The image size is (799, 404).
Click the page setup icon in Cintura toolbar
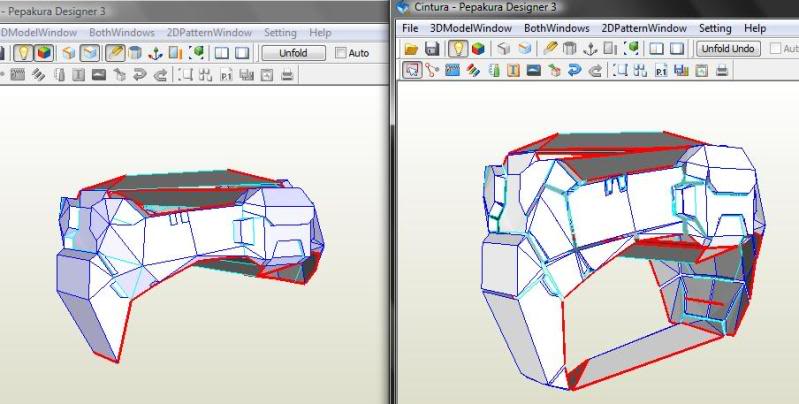702,70
